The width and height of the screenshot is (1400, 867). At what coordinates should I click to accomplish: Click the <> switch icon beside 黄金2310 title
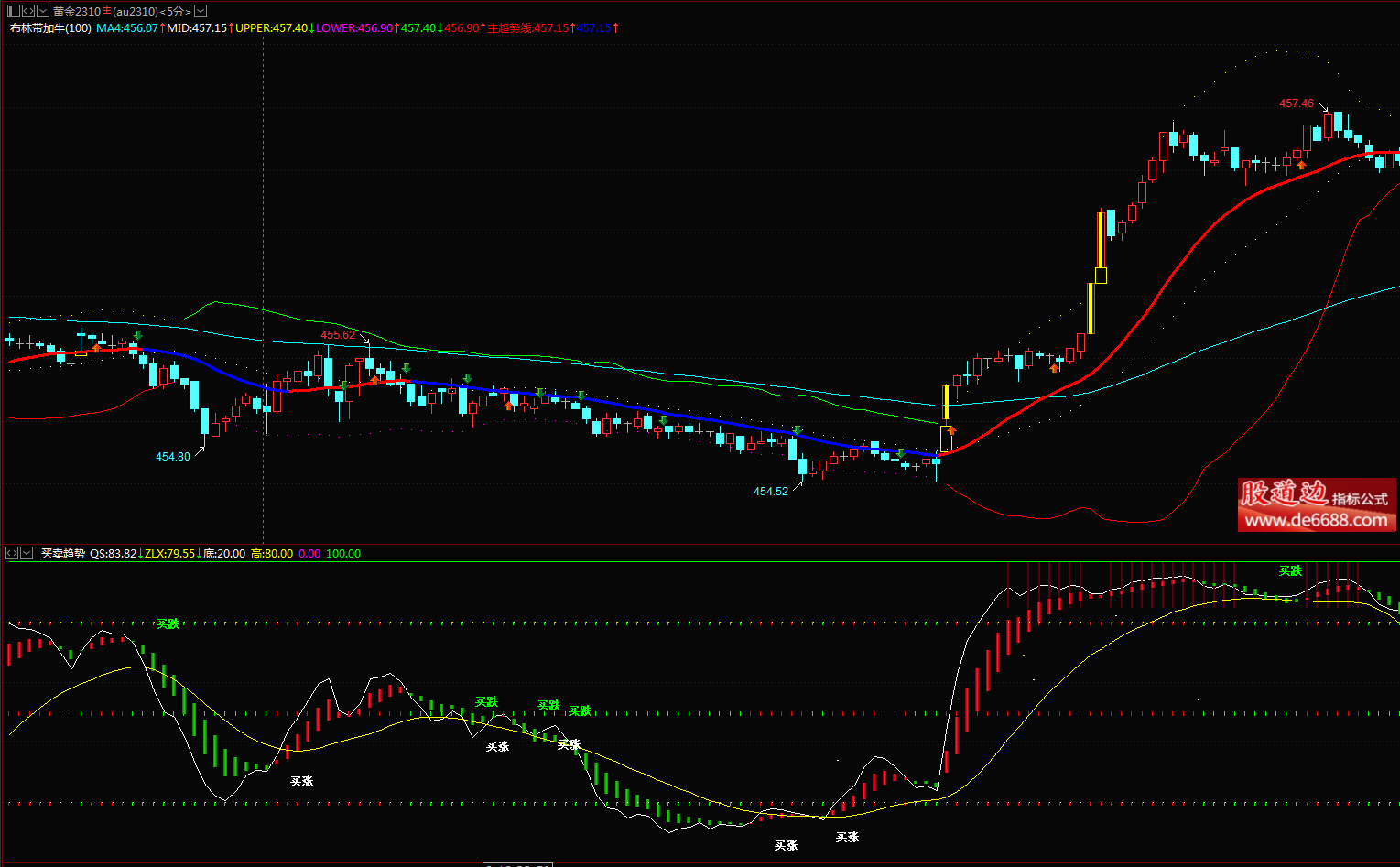tap(28, 11)
